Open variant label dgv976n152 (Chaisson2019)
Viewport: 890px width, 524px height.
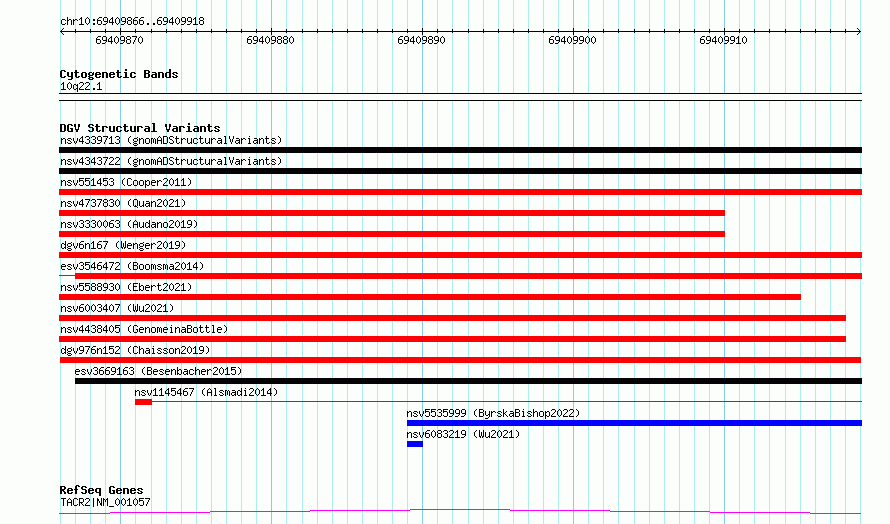click(135, 350)
